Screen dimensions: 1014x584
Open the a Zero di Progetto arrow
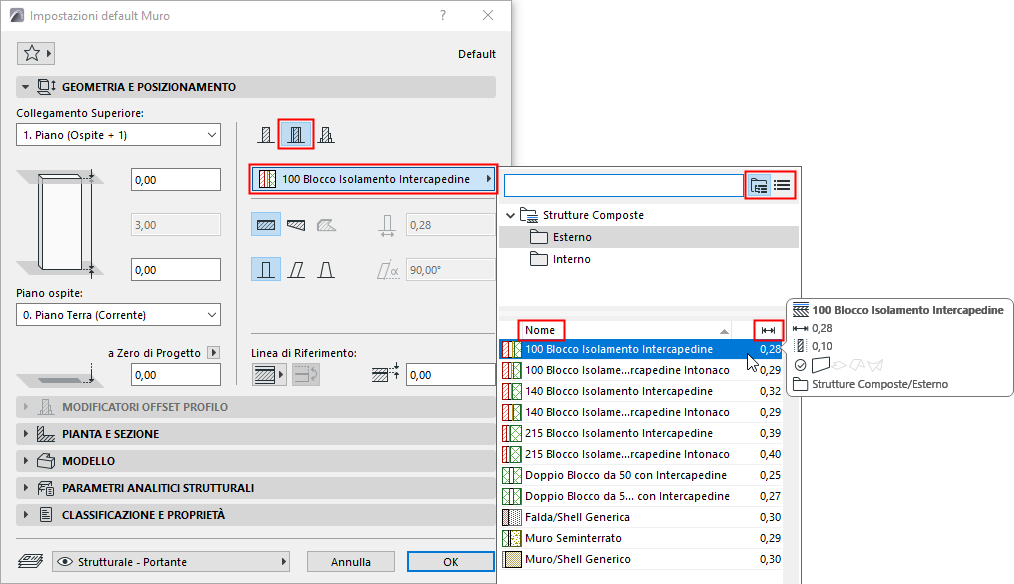pos(213,352)
